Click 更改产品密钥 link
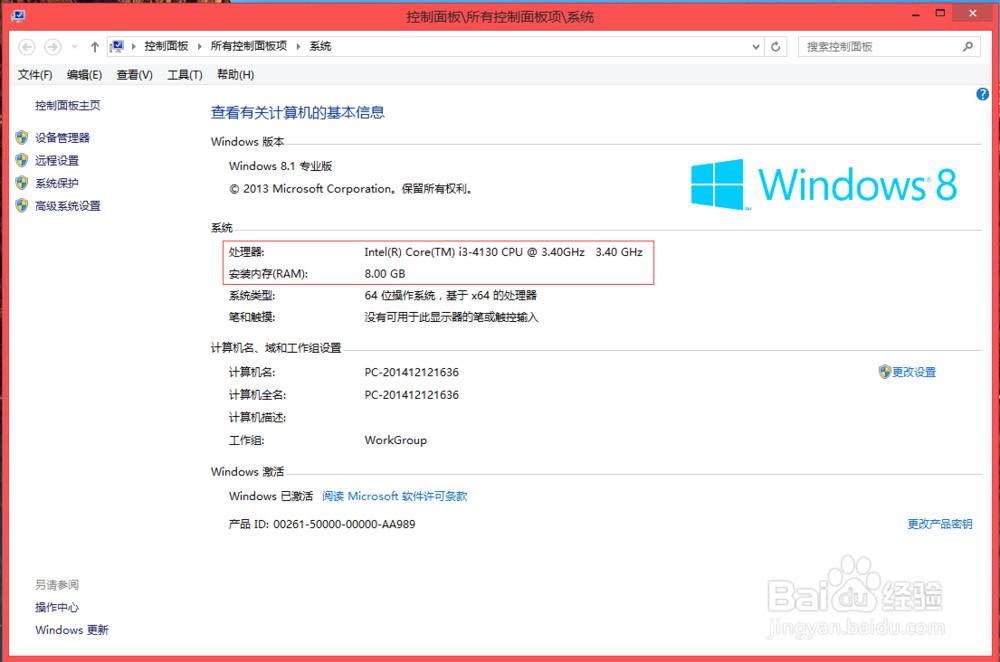 (940, 524)
